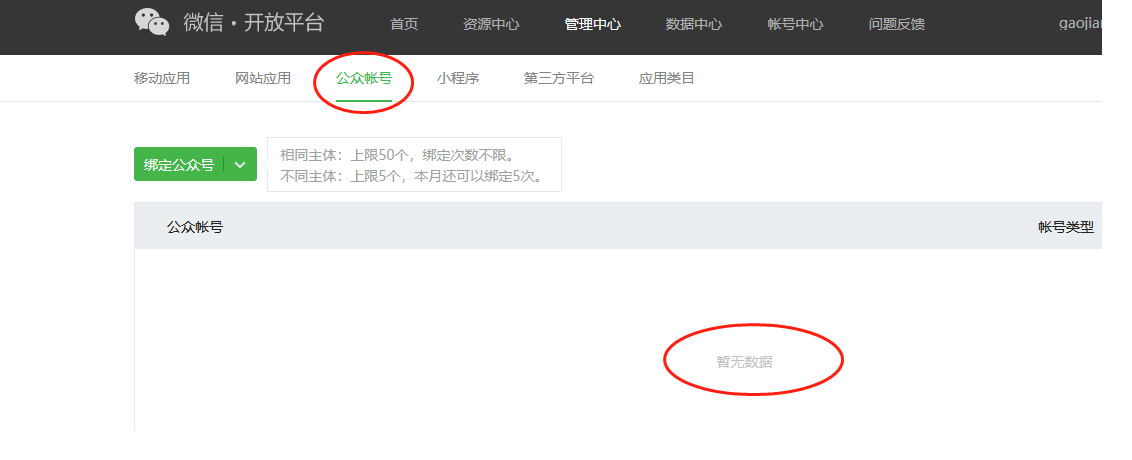Switch to 网站应用 tab
The height and width of the screenshot is (460, 1132).
[263, 78]
